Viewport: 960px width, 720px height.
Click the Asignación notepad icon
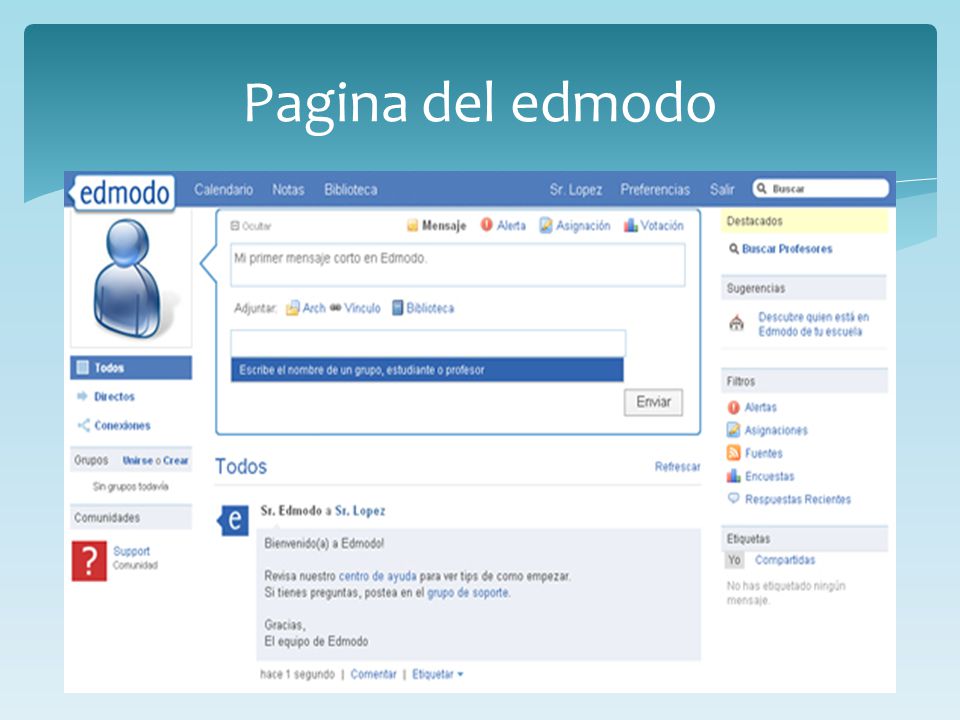click(x=546, y=225)
